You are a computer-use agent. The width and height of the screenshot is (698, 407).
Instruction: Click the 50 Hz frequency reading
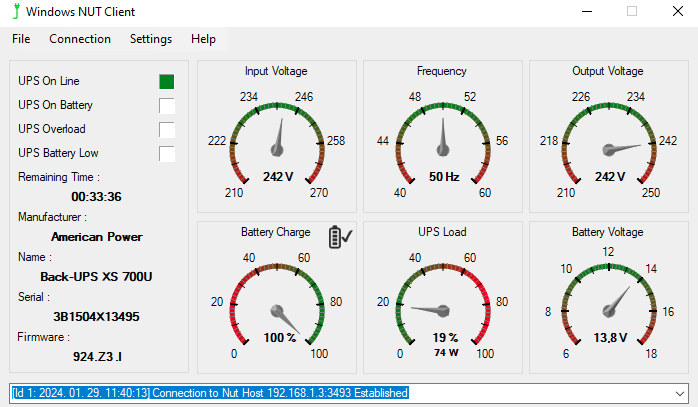(444, 177)
